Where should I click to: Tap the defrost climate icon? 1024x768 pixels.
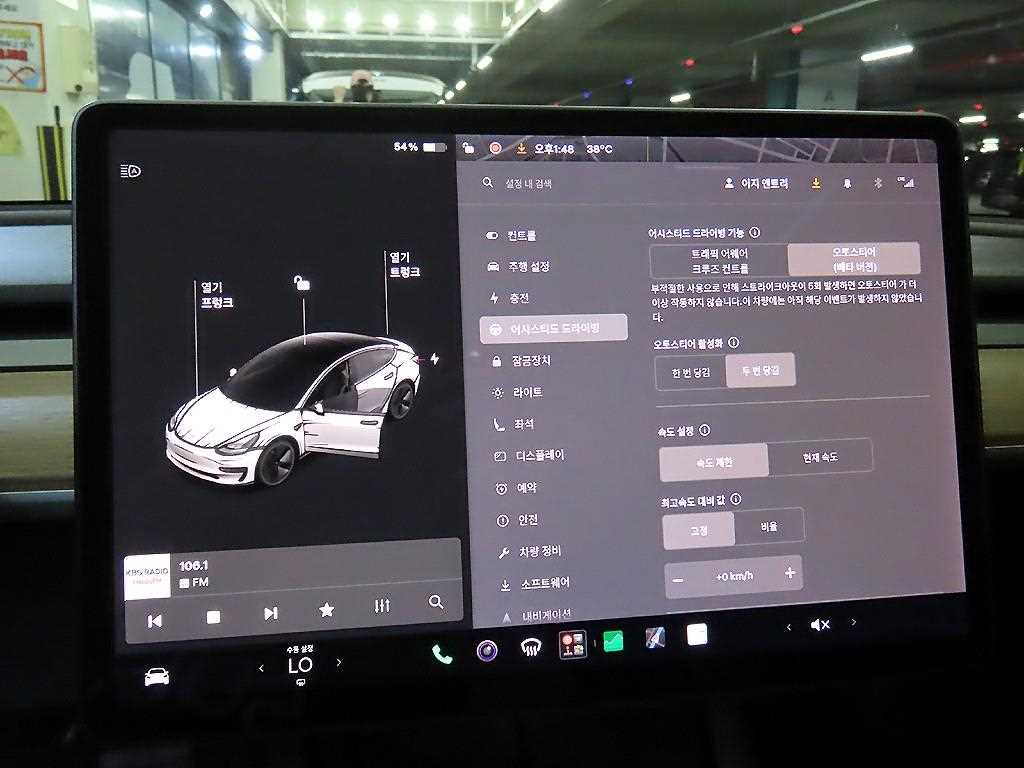pos(531,647)
